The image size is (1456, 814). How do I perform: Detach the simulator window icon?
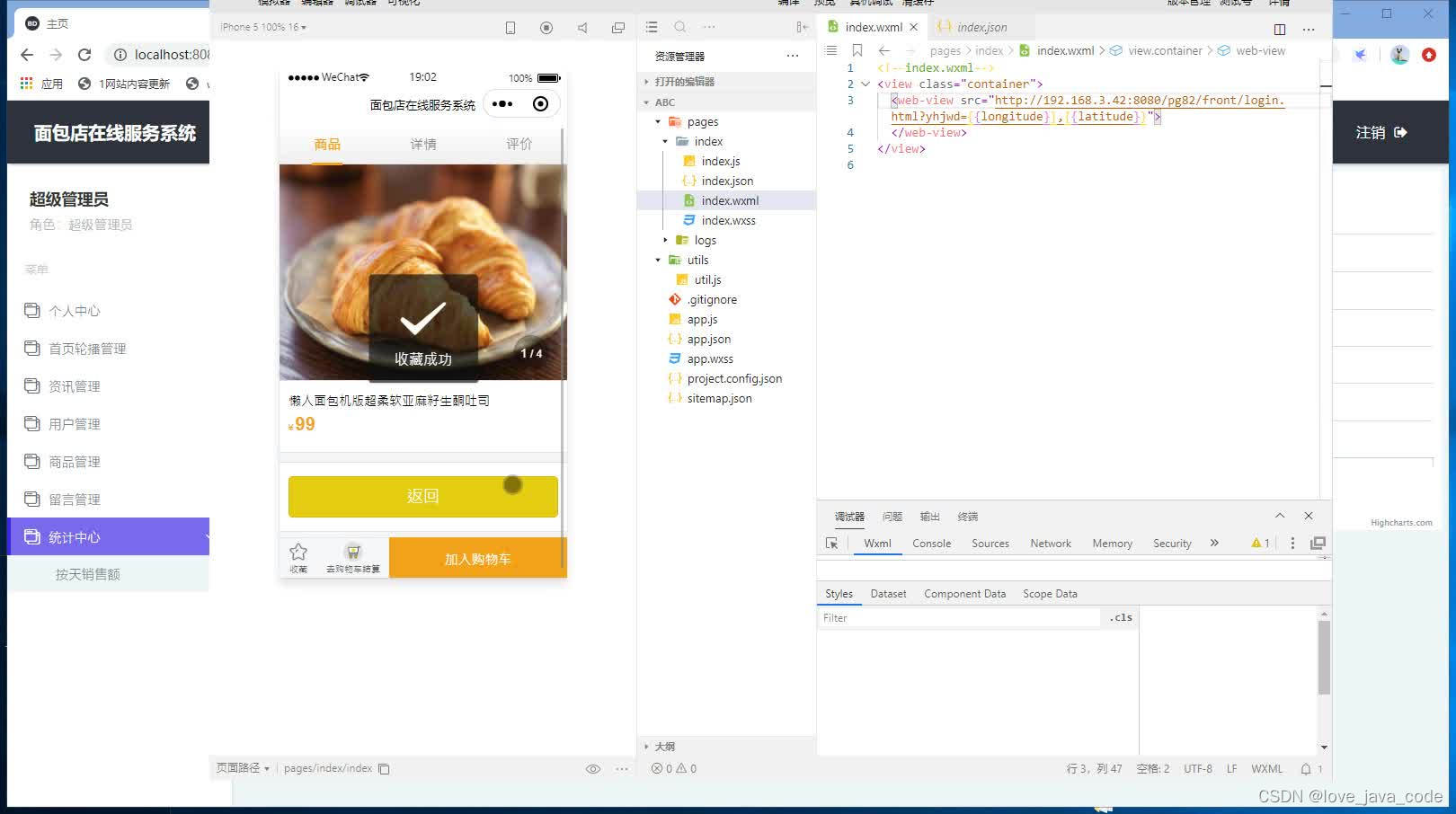point(618,28)
